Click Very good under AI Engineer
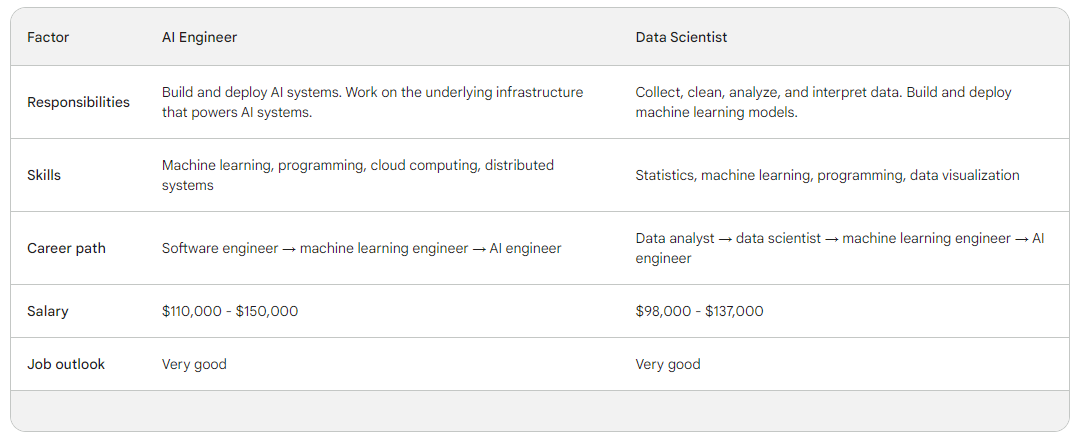Viewport: 1080px width, 442px height. 194,364
